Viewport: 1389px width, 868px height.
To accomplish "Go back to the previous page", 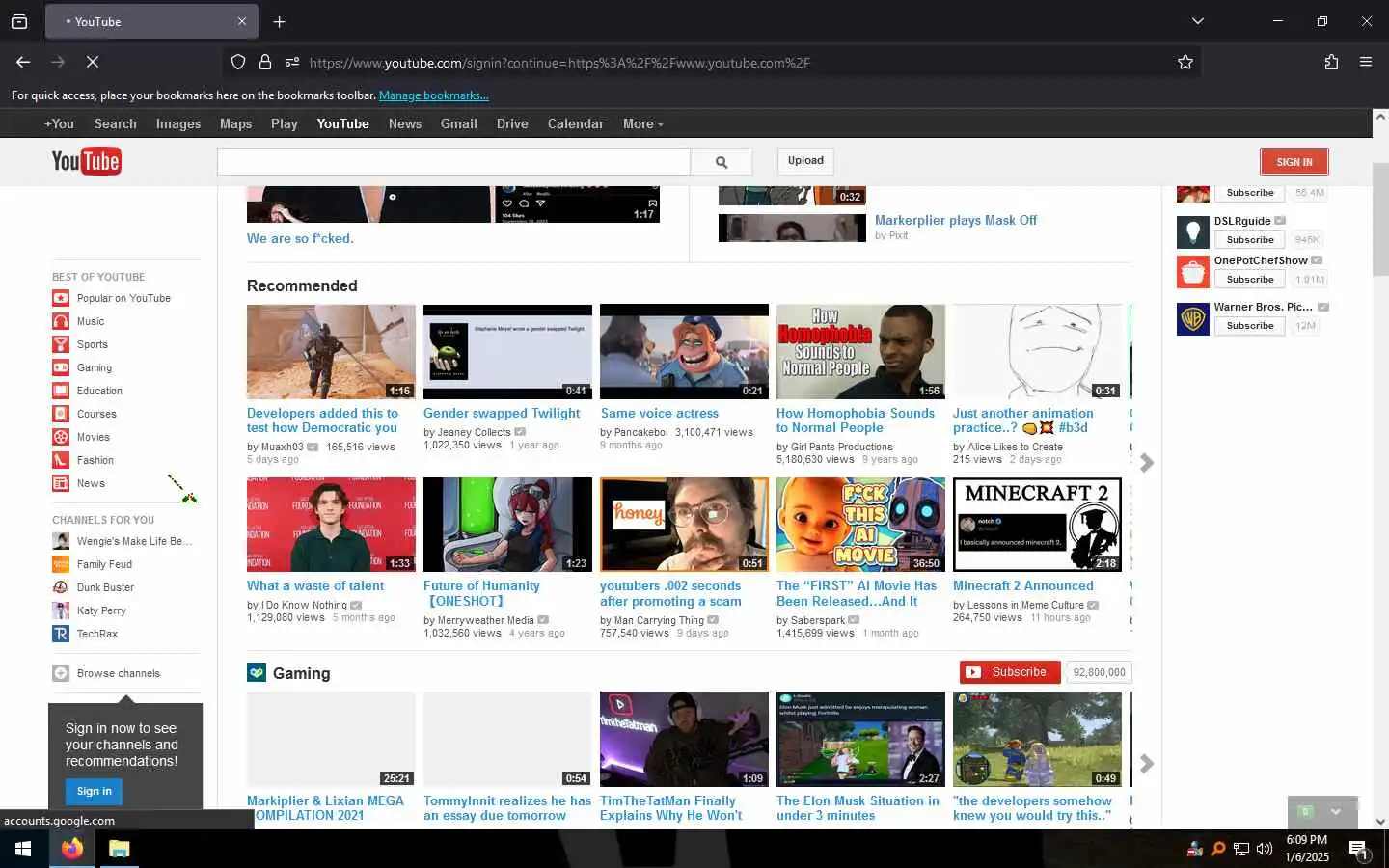I will tap(23, 62).
